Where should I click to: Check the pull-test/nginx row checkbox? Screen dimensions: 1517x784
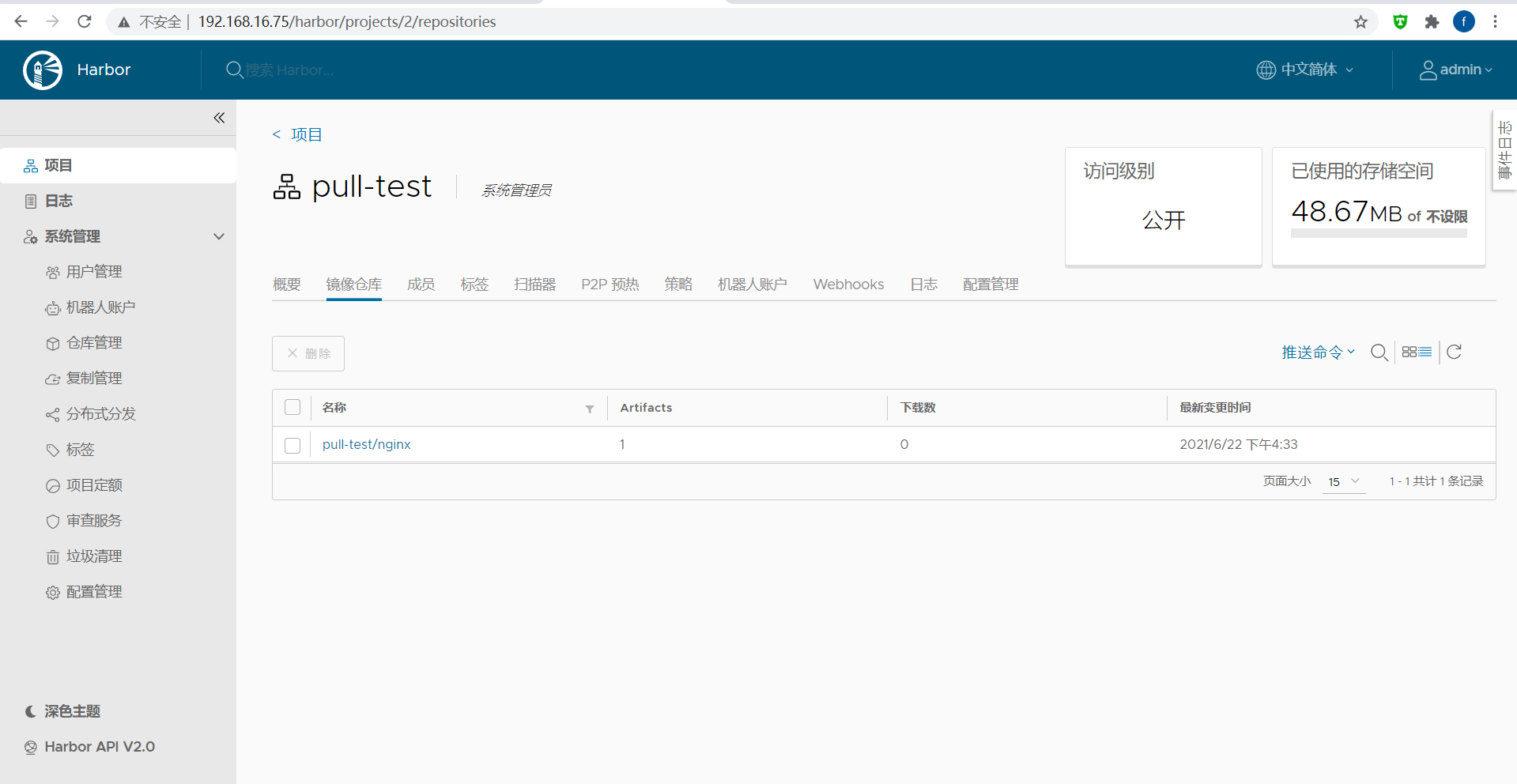[x=292, y=445]
